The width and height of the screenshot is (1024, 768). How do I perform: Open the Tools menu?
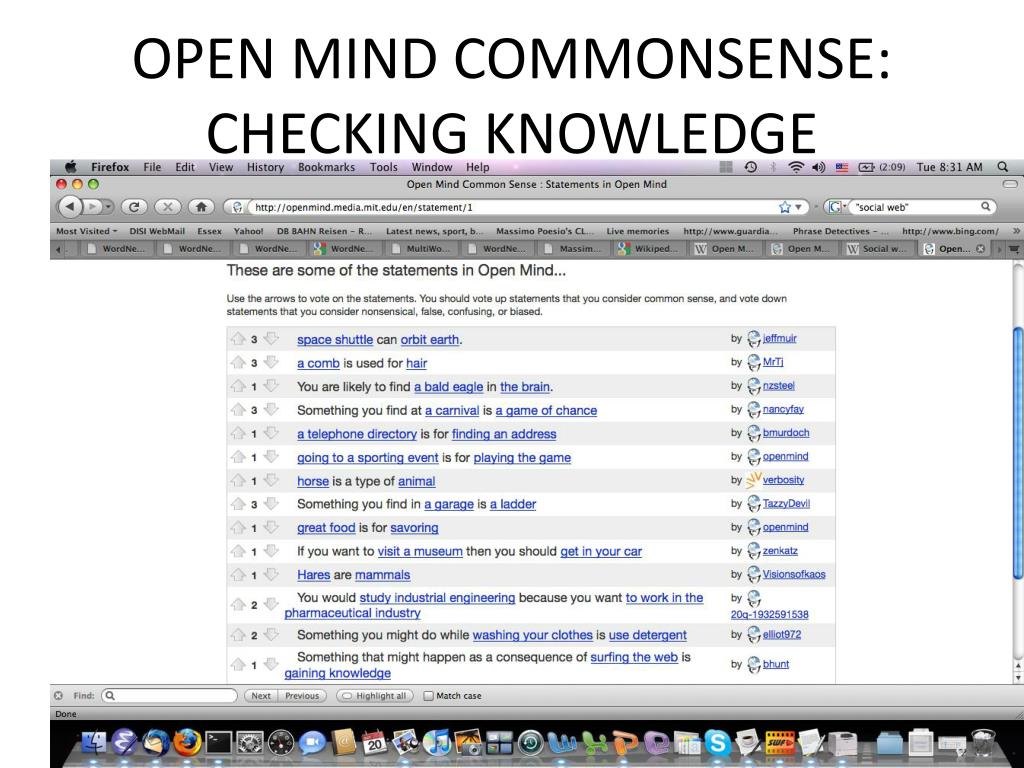pyautogui.click(x=383, y=167)
